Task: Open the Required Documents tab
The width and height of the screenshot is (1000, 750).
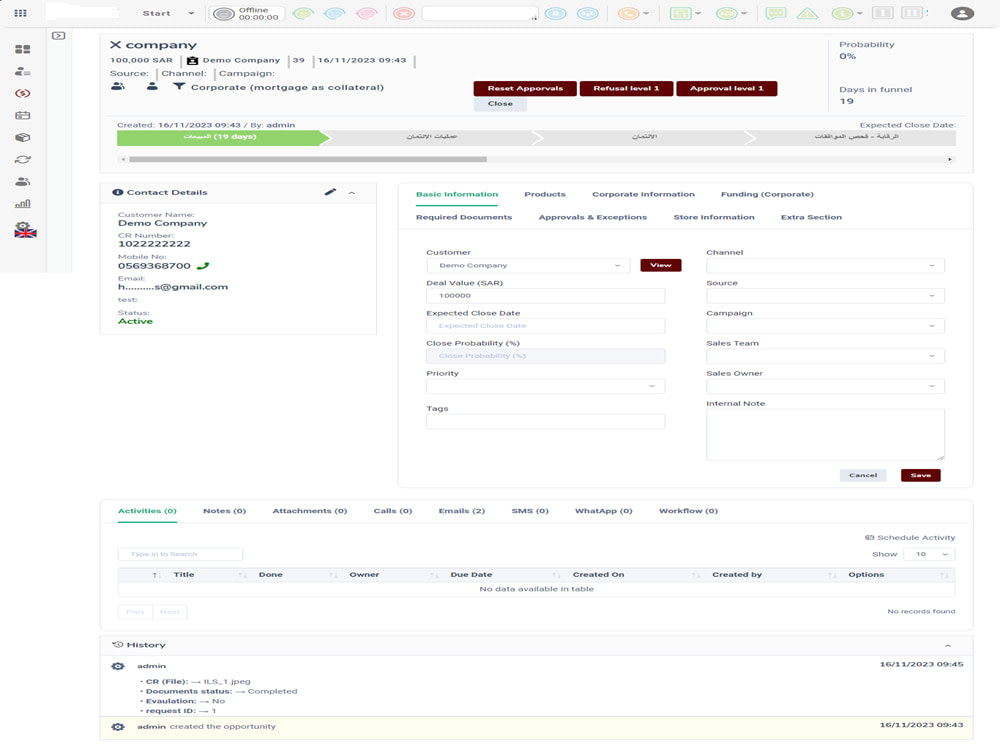Action: (464, 217)
